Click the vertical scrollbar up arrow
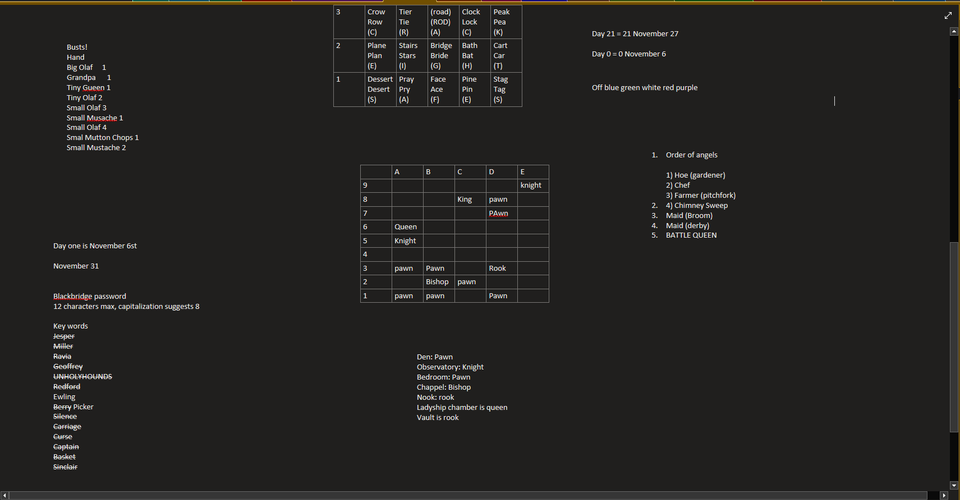 (953, 32)
